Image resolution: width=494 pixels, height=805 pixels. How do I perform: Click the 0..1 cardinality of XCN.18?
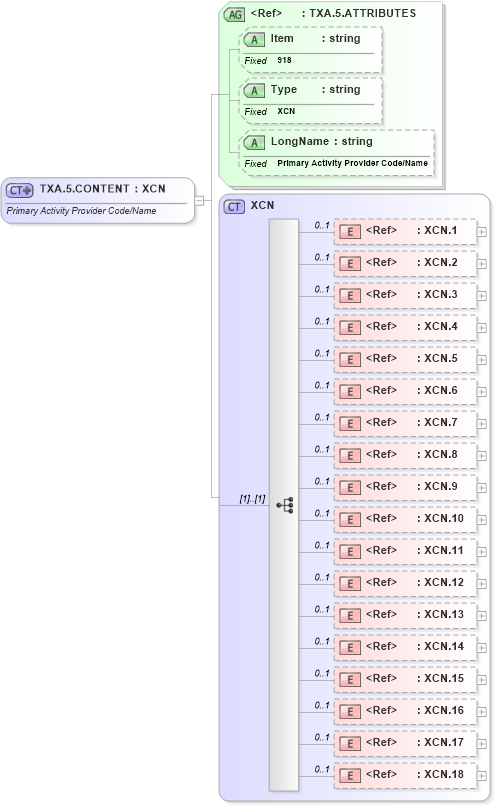[322, 769]
